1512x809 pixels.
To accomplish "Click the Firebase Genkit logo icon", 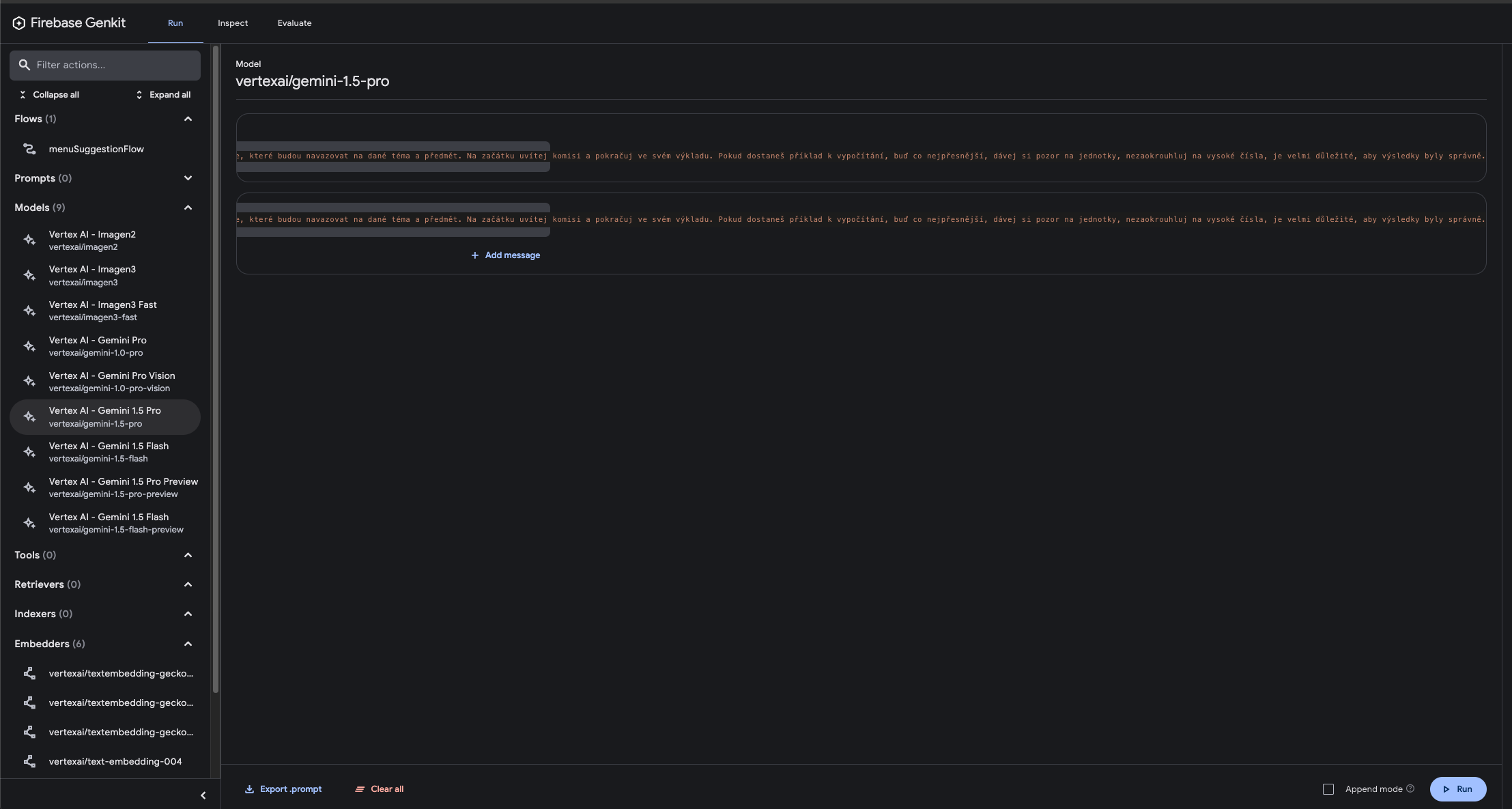I will click(19, 23).
